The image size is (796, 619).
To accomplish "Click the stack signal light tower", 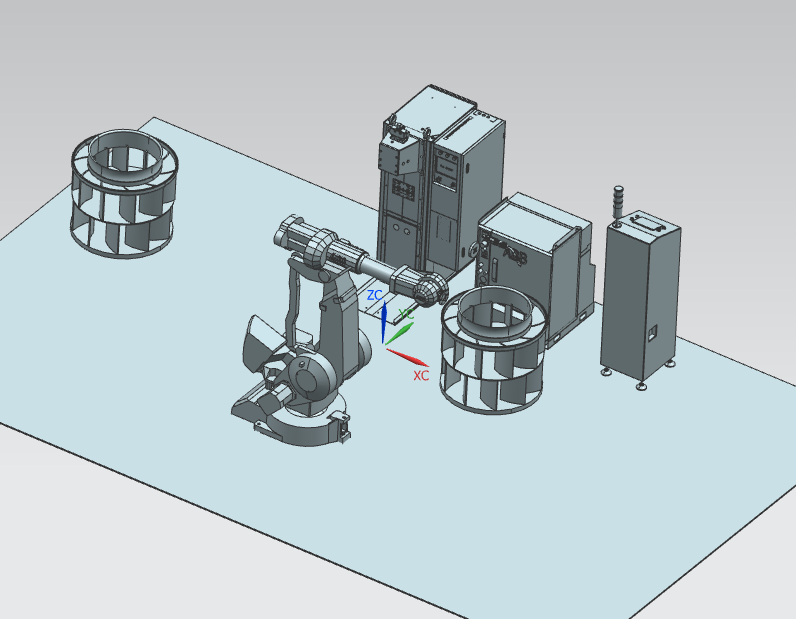I will (618, 205).
